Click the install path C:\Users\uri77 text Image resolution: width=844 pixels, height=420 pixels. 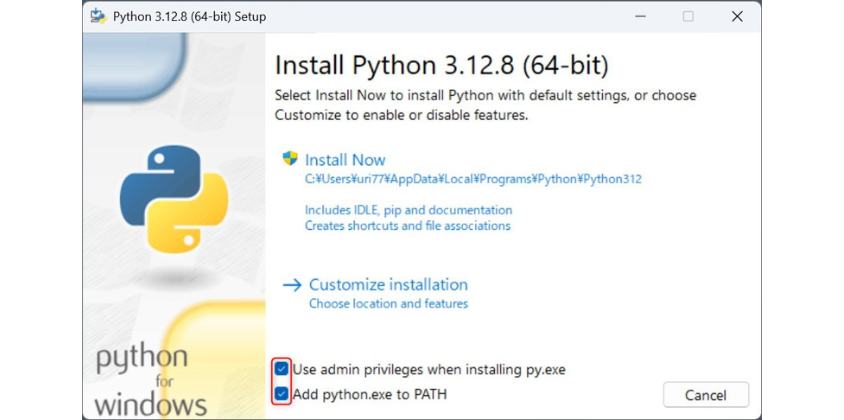[473, 179]
